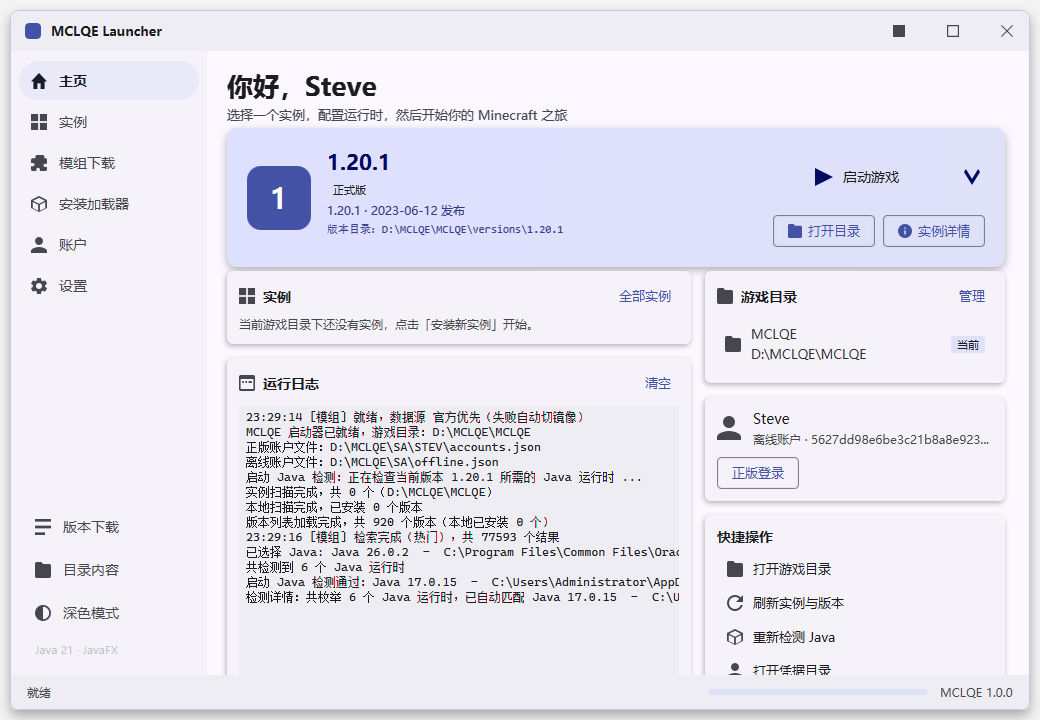Click the gear icon for 设置
This screenshot has width=1040, height=720.
pos(39,286)
